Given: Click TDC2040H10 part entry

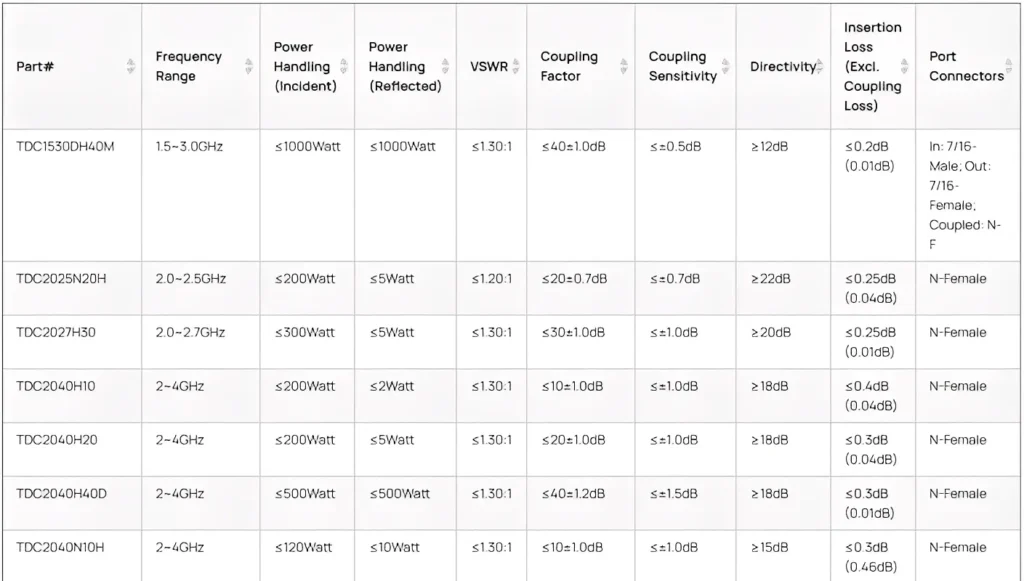Looking at the screenshot, I should [56, 386].
